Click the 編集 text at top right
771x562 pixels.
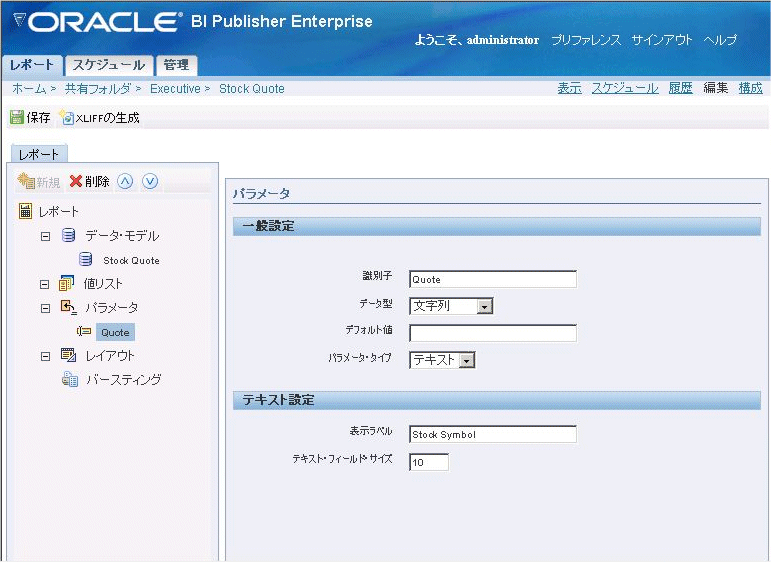(x=715, y=89)
